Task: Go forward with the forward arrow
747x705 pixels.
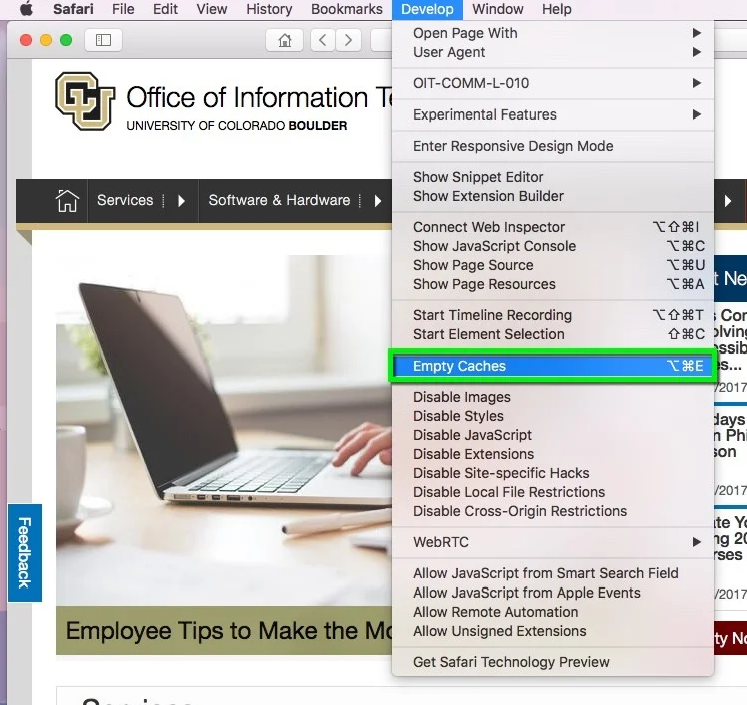Action: (348, 40)
